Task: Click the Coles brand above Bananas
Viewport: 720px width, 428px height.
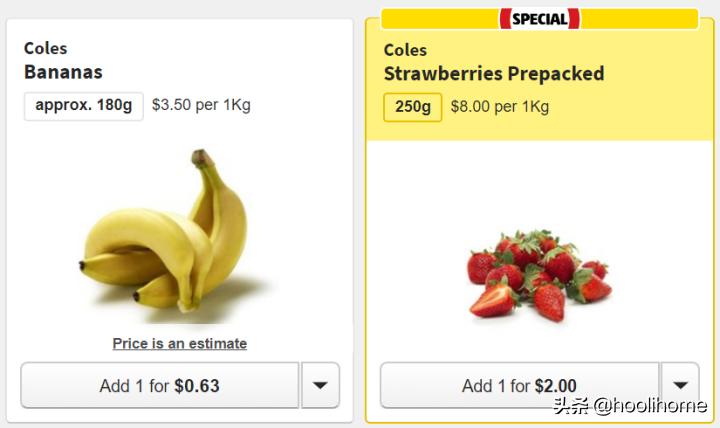Action: [x=46, y=48]
